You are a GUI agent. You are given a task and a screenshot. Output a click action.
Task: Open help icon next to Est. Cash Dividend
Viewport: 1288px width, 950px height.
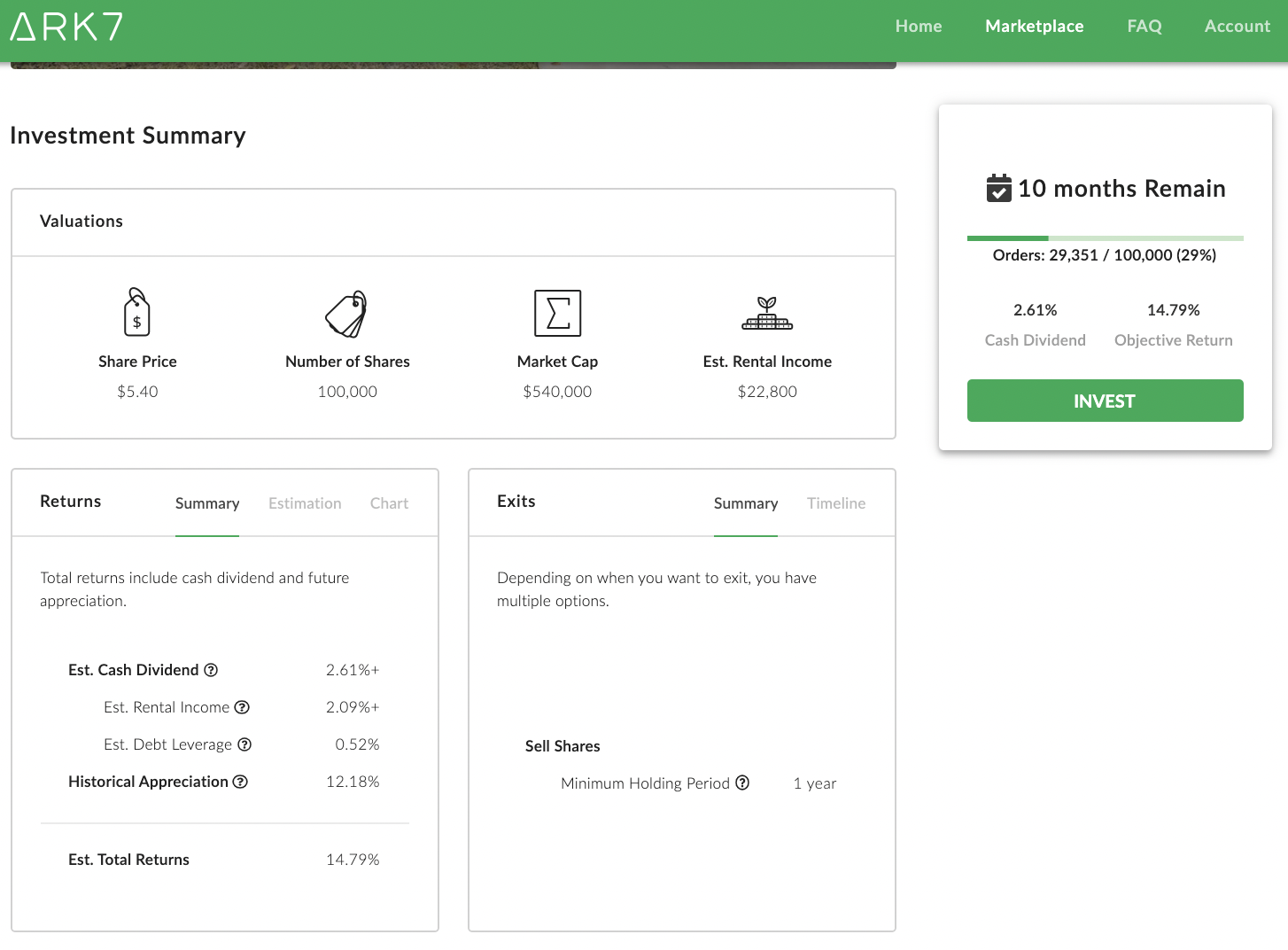(x=211, y=670)
